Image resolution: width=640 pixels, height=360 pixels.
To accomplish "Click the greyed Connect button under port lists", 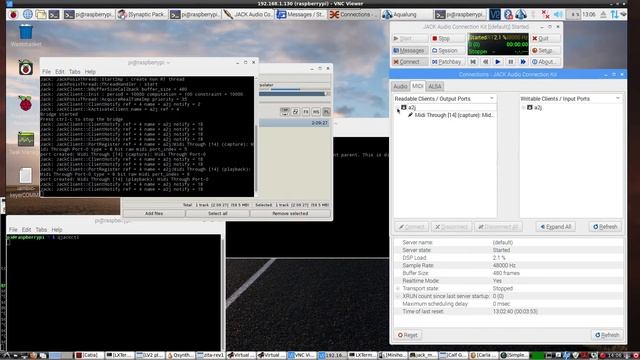I will 411,227.
